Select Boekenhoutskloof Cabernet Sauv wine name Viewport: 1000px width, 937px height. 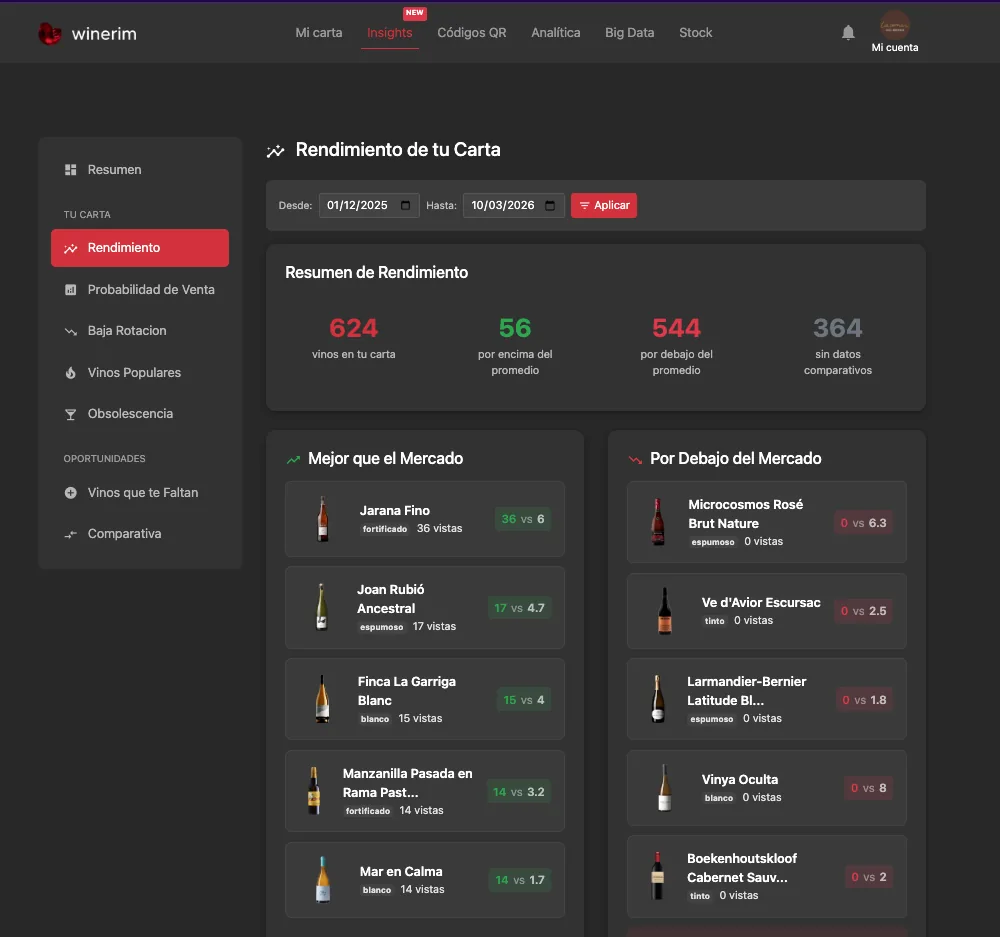coord(742,868)
